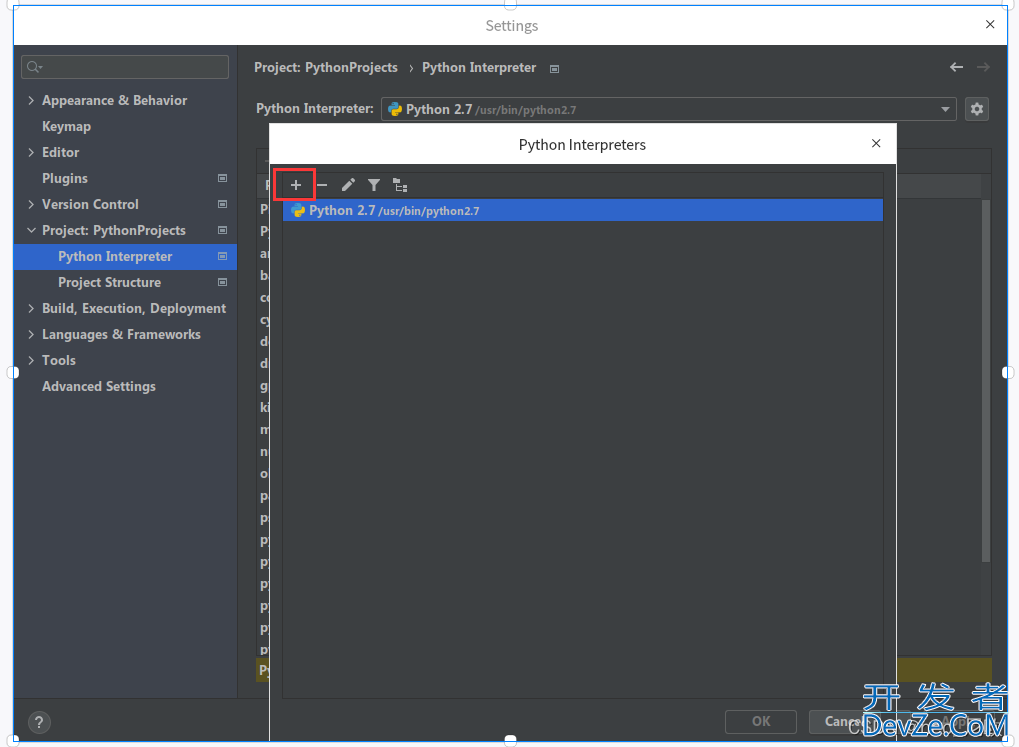This screenshot has height=747, width=1019.
Task: Click icon beside Python Interpreter breadcrumb
Action: click(x=554, y=69)
